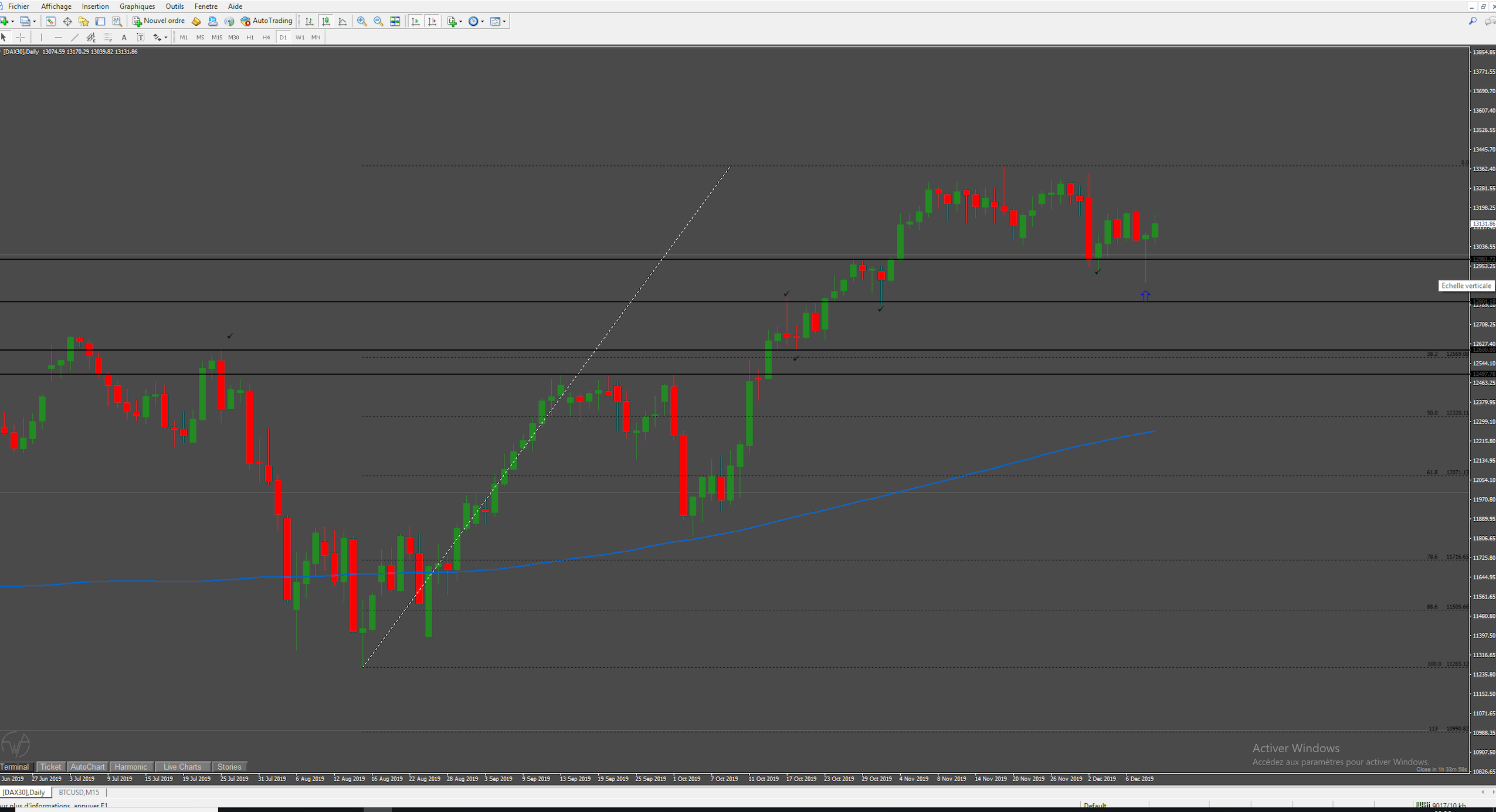
Task: Click the current price label 13131.86
Action: (x=1483, y=223)
